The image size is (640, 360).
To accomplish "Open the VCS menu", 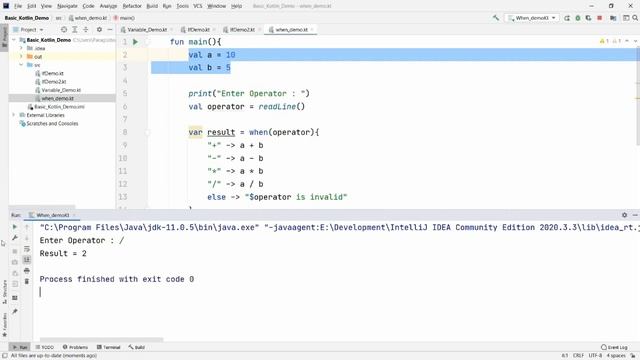I will tap(198, 6).
